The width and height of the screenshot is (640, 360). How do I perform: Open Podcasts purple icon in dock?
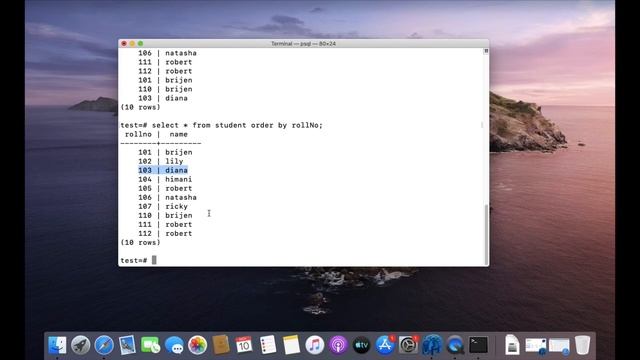coord(338,345)
